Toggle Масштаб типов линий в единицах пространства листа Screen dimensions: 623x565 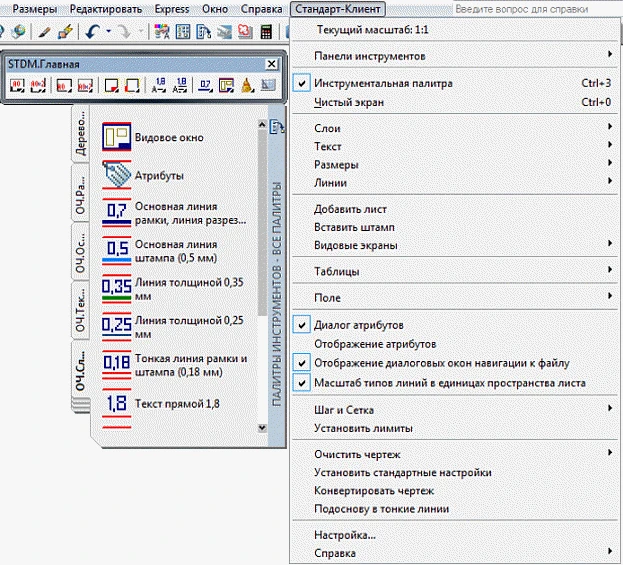449,383
